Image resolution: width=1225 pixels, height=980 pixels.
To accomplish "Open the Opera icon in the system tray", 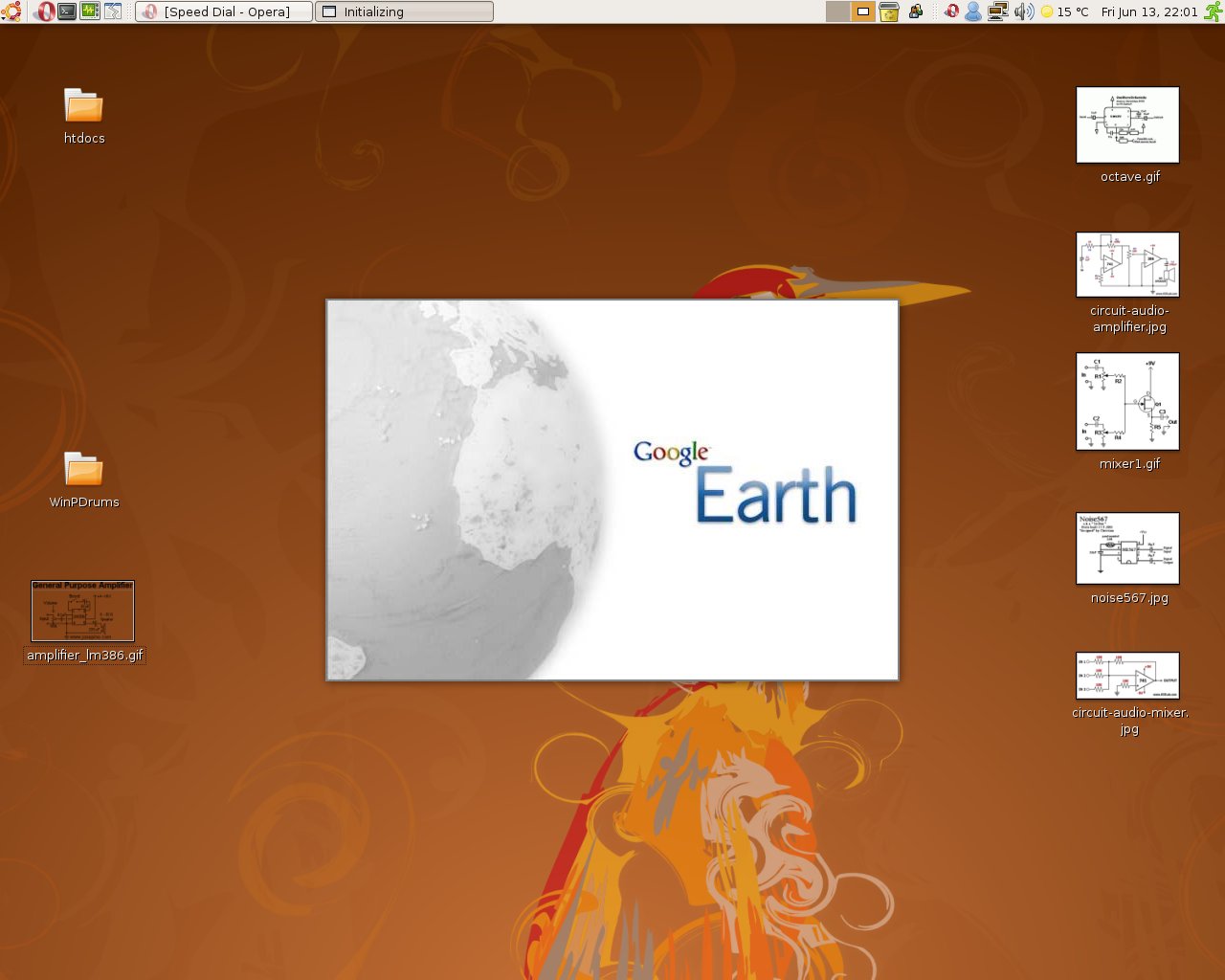I will (x=951, y=12).
